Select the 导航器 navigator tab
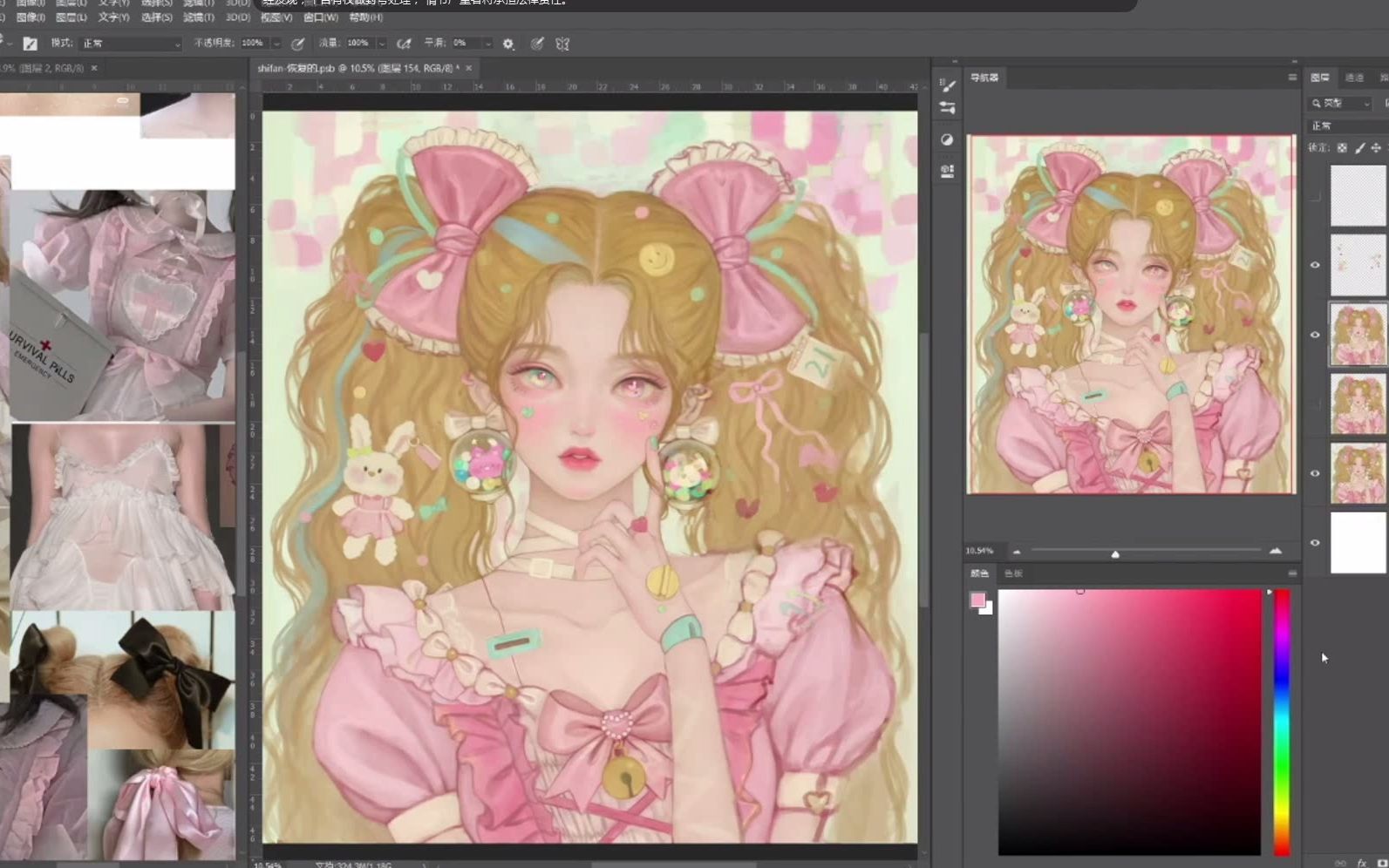This screenshot has height=868, width=1389. tap(984, 78)
